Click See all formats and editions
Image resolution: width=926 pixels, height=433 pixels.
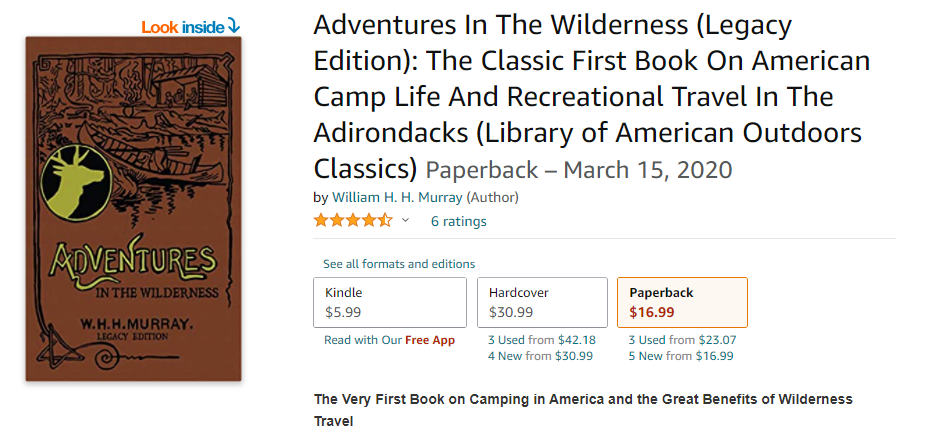tap(399, 264)
